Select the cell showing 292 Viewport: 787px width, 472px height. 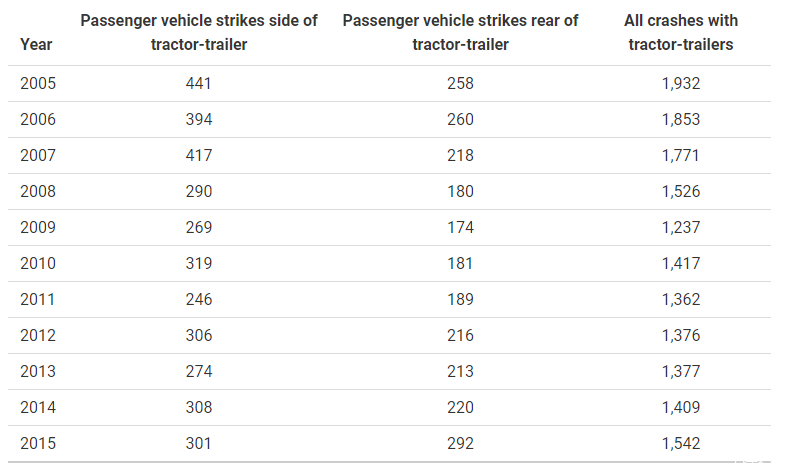pos(460,444)
